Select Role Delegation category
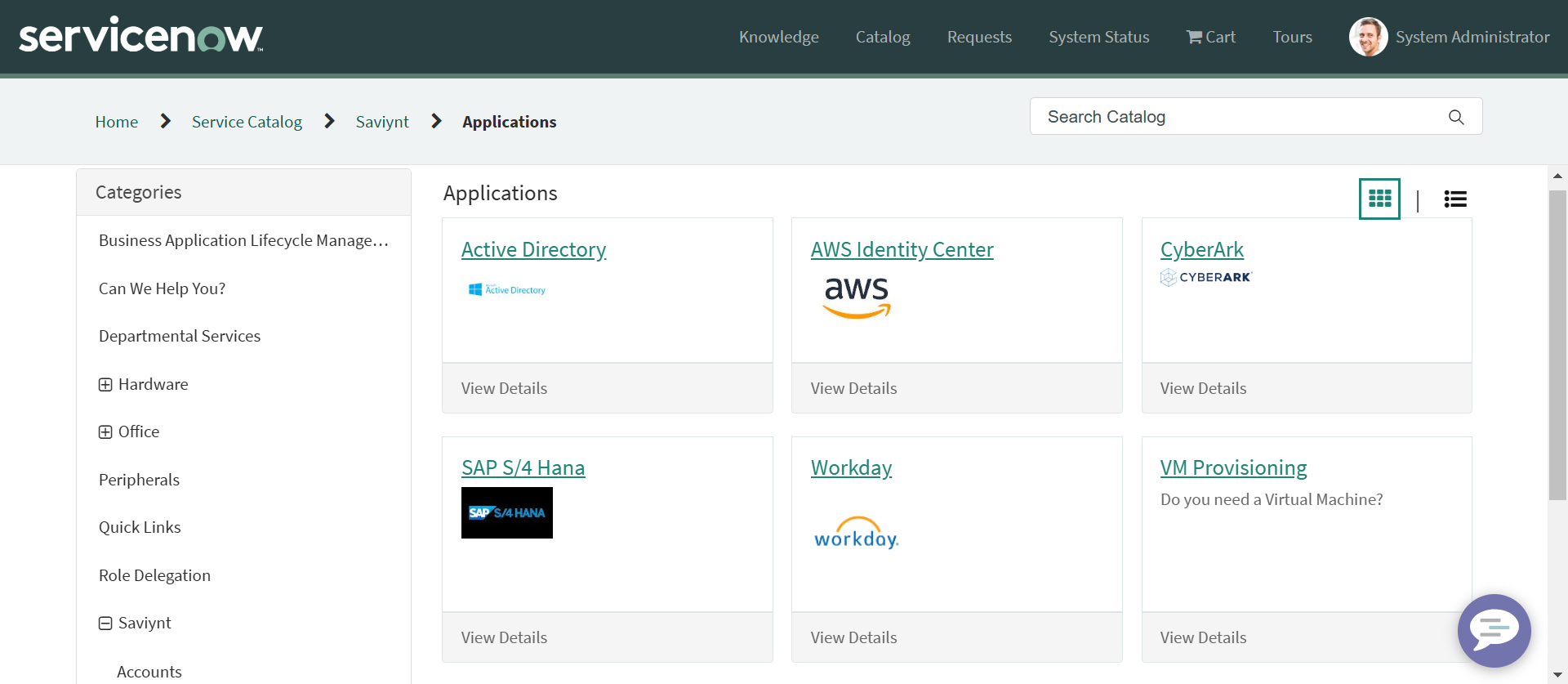 click(x=154, y=575)
